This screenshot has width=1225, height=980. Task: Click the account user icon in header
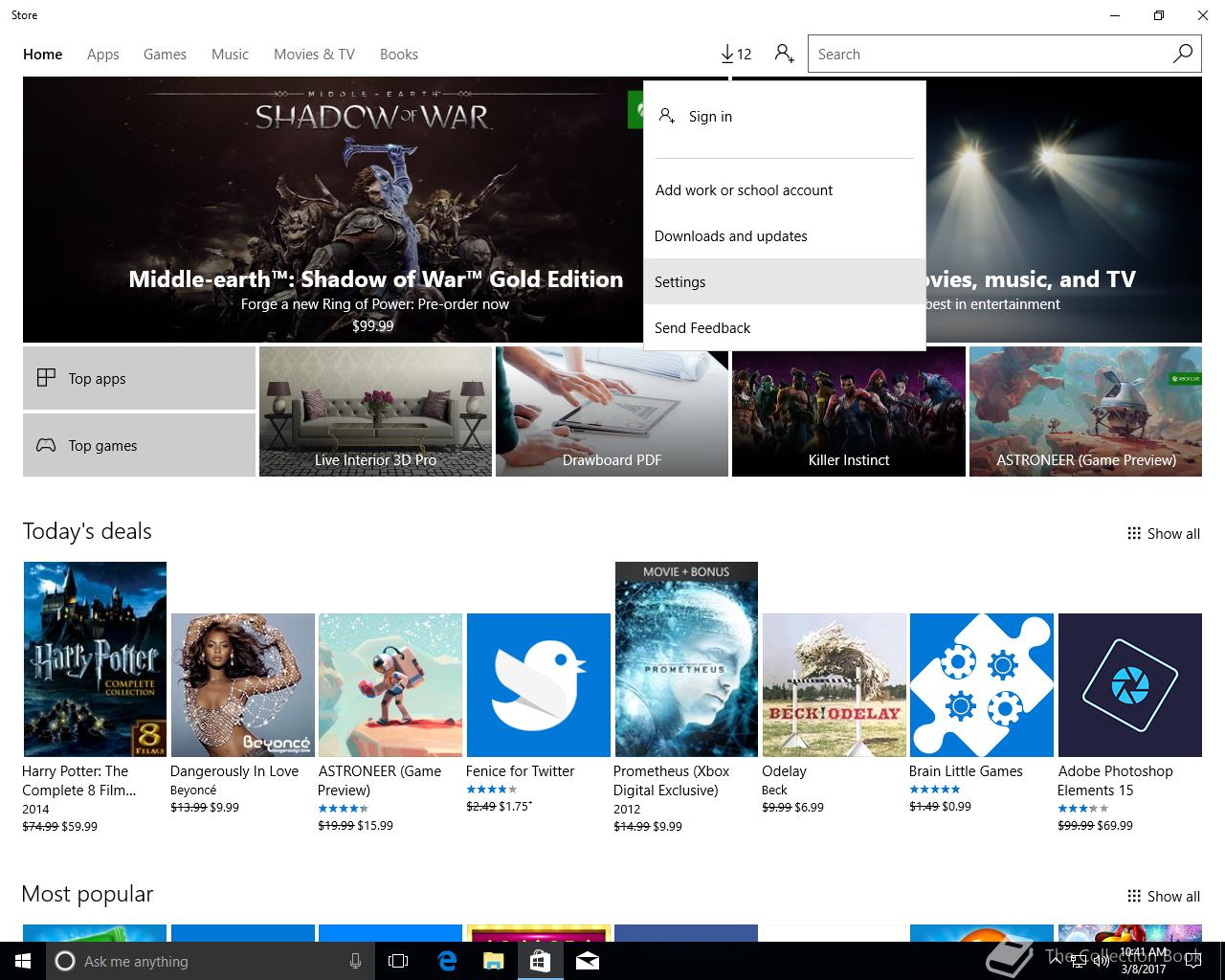tap(785, 54)
